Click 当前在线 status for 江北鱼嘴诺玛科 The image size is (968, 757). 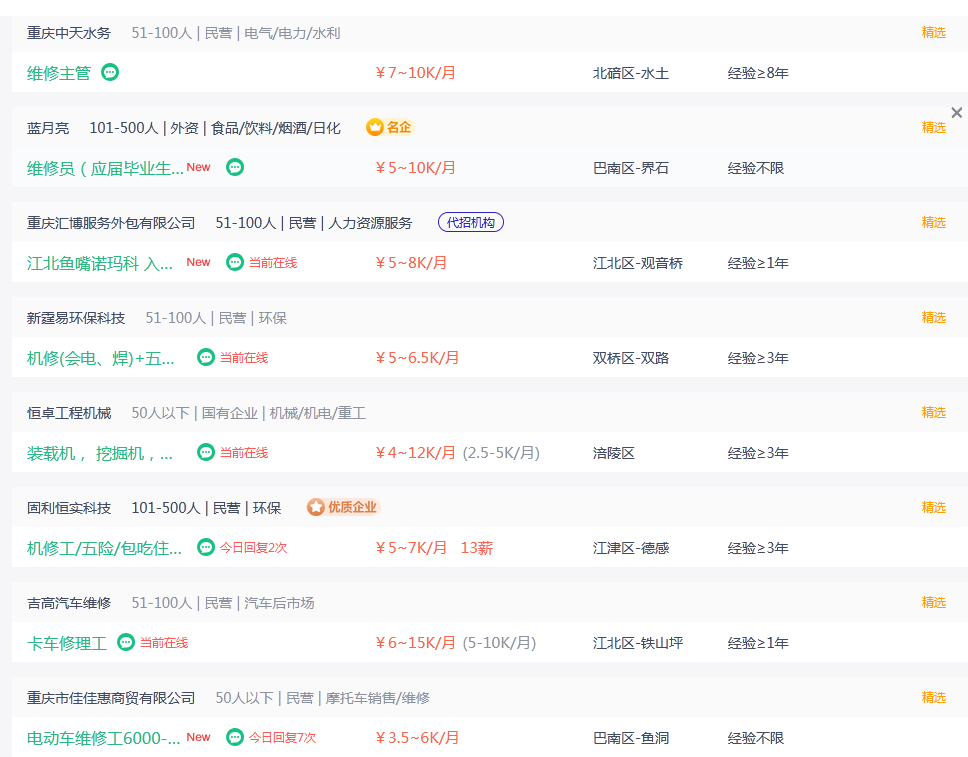273,262
